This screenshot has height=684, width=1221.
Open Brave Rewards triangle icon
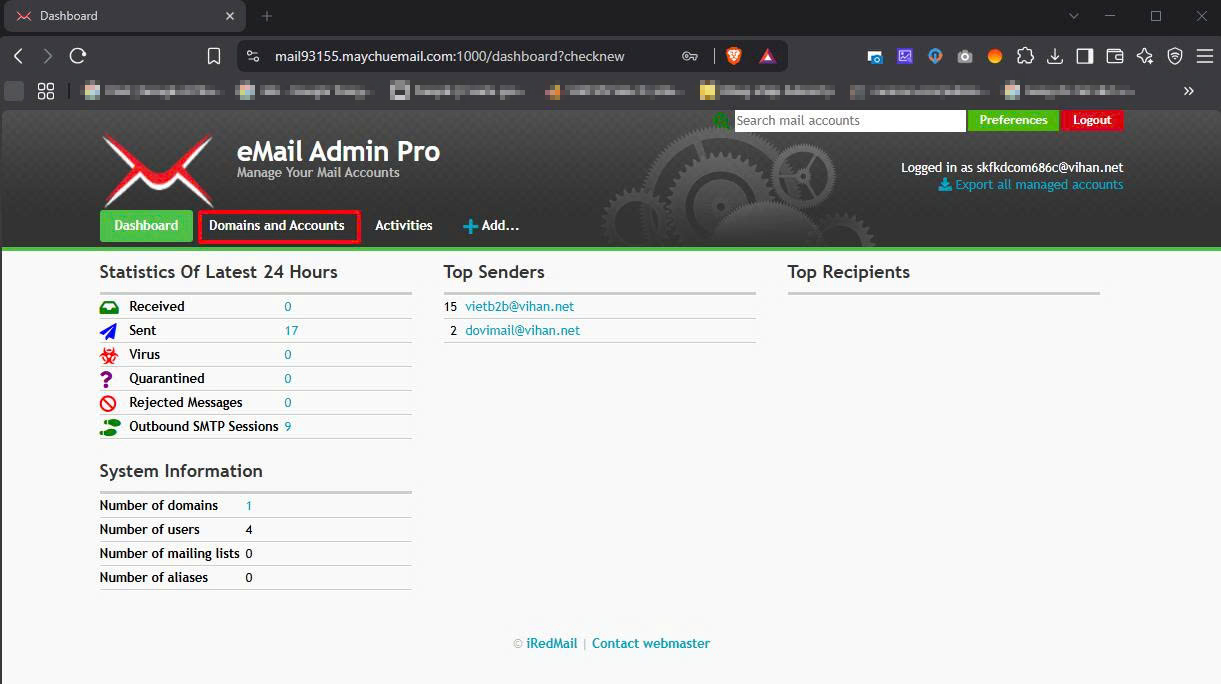tap(767, 56)
